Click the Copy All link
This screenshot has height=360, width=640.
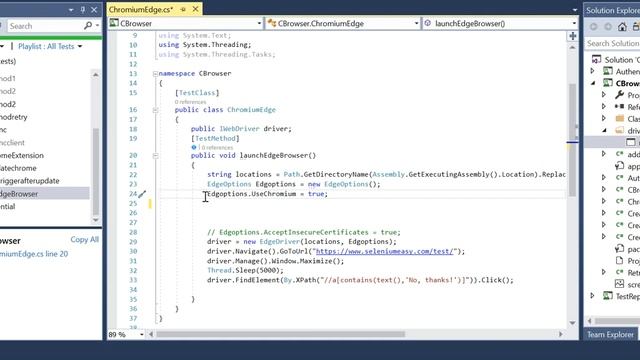point(84,240)
